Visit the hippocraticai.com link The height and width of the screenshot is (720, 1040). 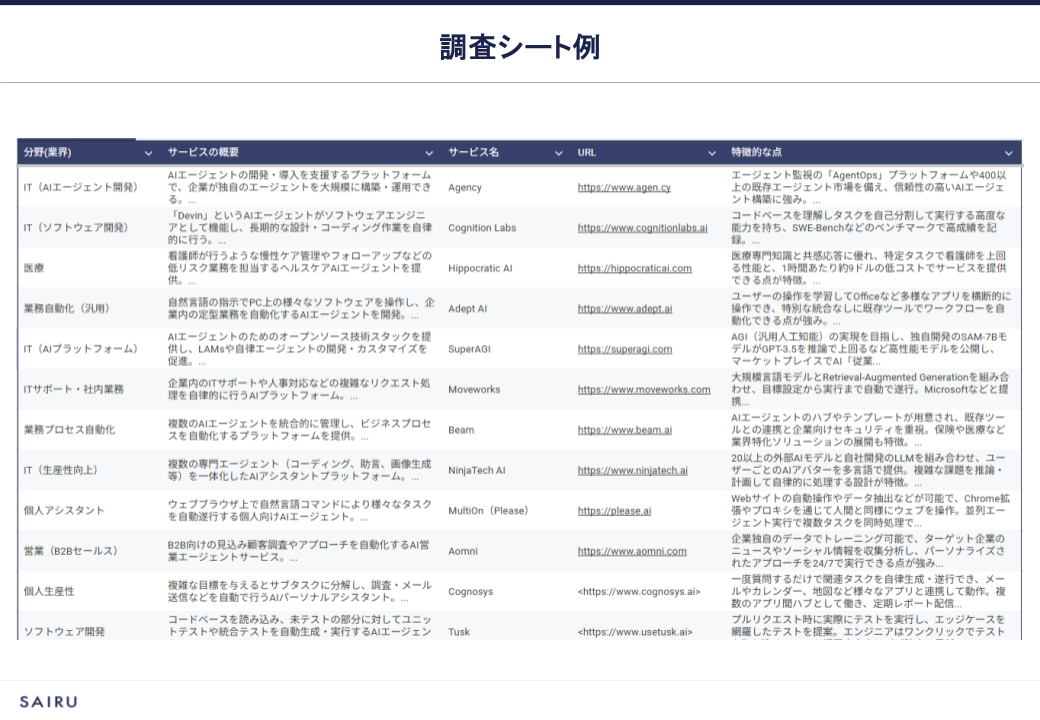tap(634, 268)
